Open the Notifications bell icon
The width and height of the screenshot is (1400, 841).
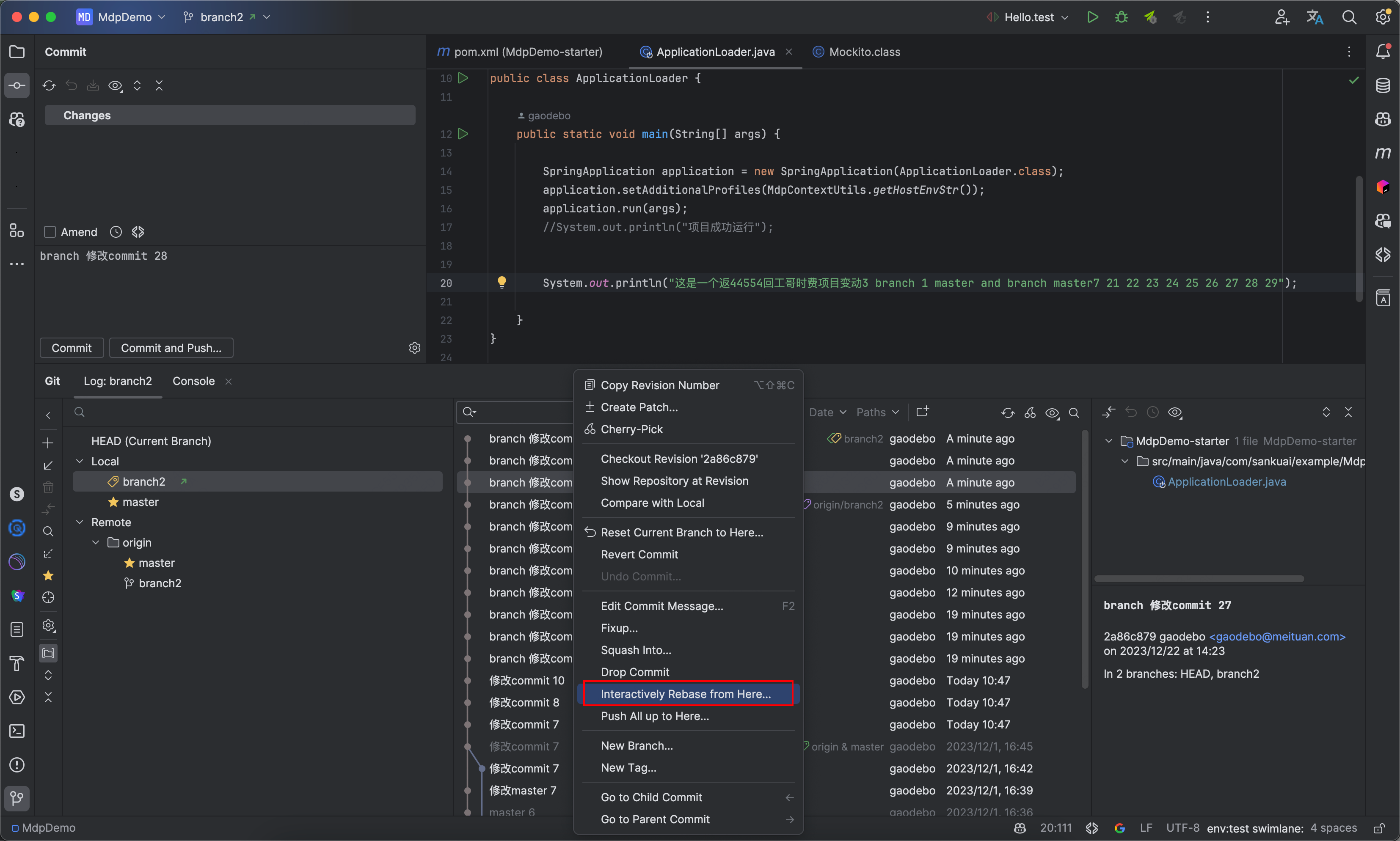[x=1383, y=52]
